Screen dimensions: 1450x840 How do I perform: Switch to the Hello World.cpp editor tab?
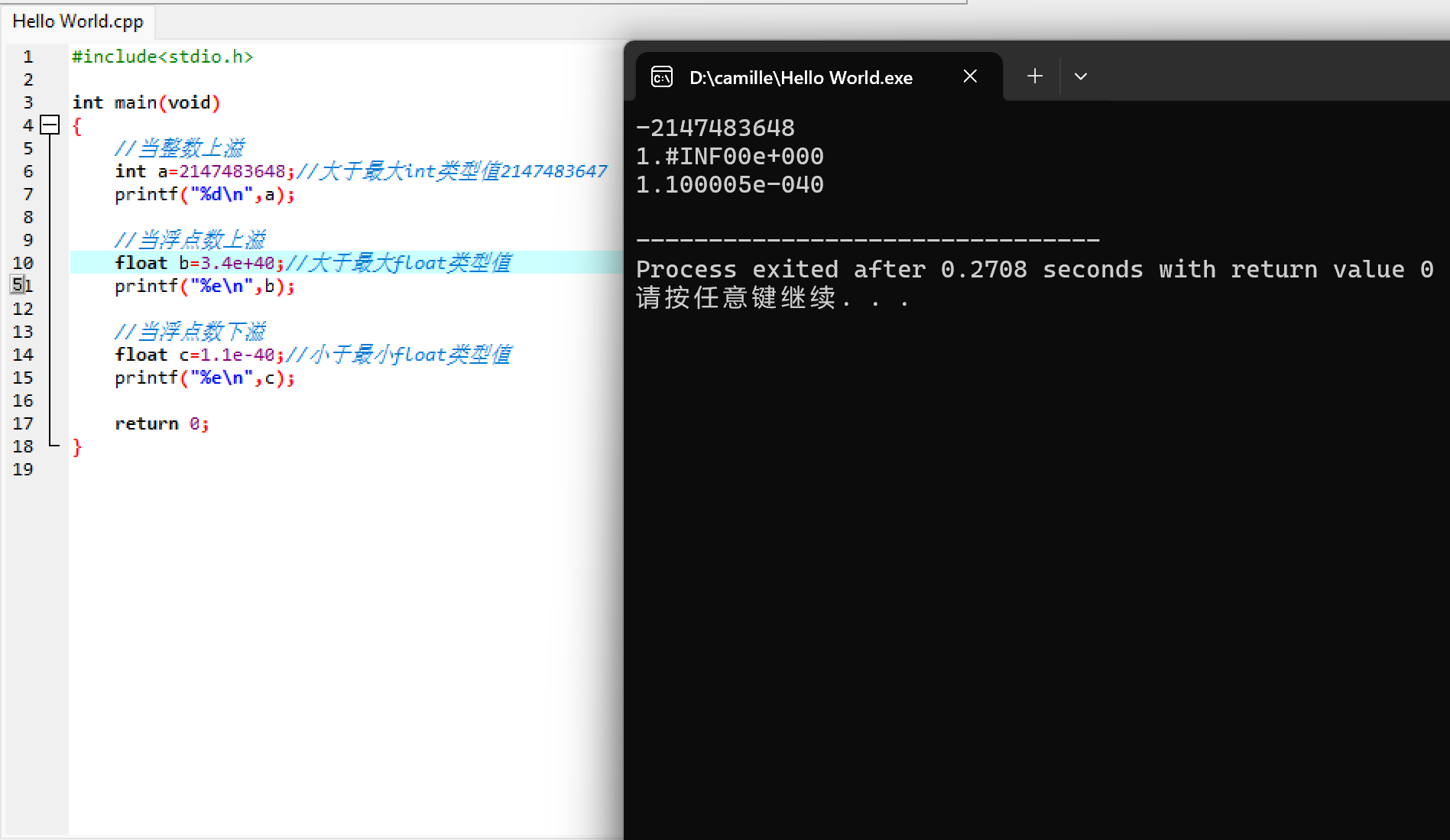click(78, 21)
